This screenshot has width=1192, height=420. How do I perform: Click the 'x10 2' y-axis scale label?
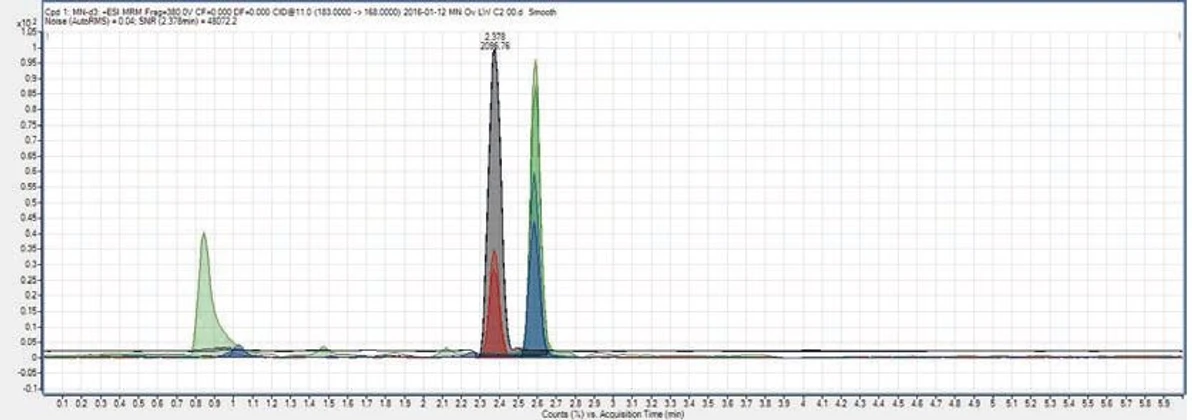(26, 24)
